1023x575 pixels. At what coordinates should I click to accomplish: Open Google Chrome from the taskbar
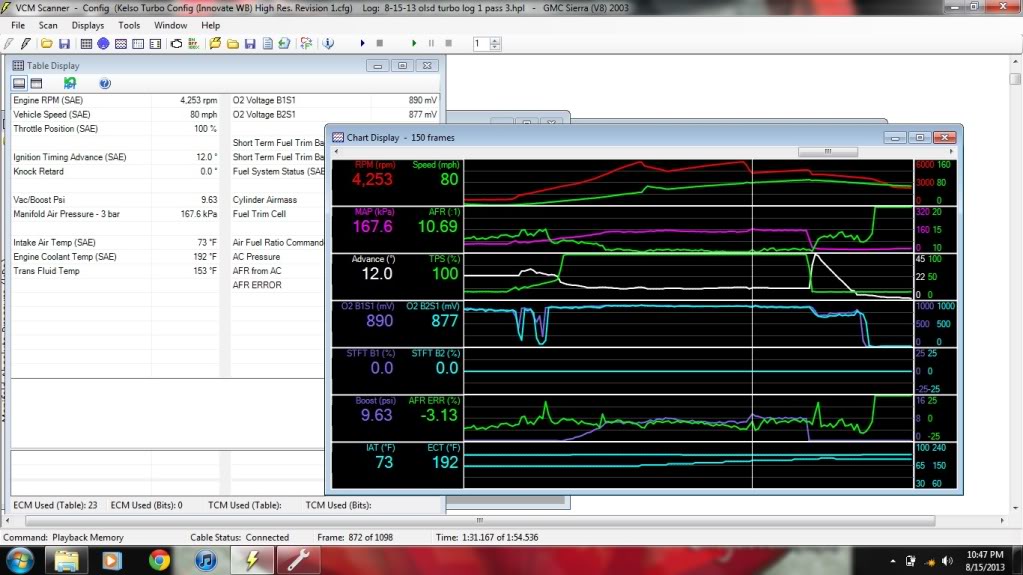[159, 561]
